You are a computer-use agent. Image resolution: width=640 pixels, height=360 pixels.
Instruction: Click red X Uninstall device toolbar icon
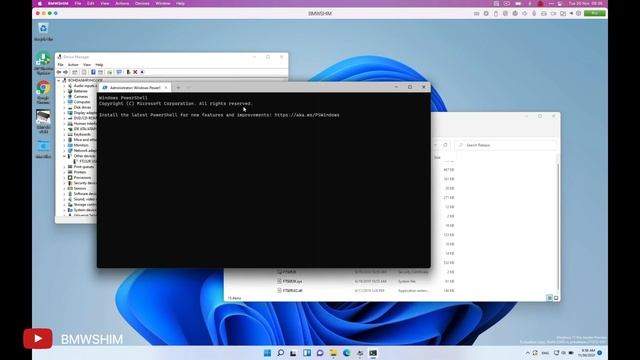[135, 72]
